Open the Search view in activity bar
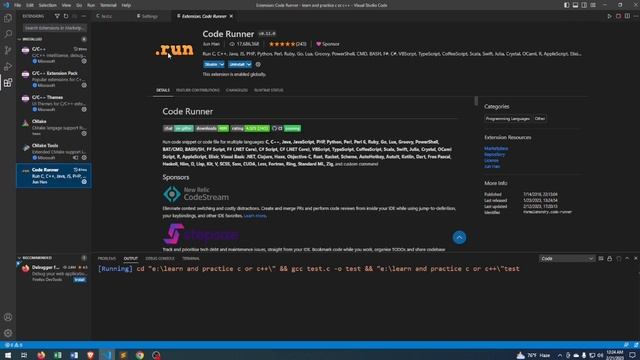Image resolution: width=640 pixels, height=360 pixels. 8,34
